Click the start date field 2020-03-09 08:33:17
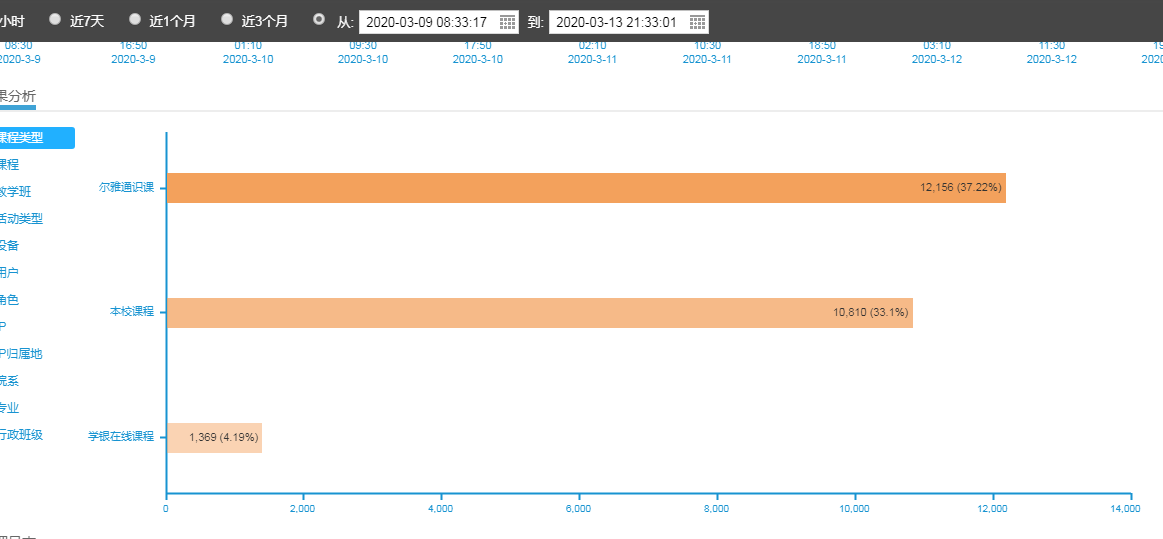 click(427, 22)
